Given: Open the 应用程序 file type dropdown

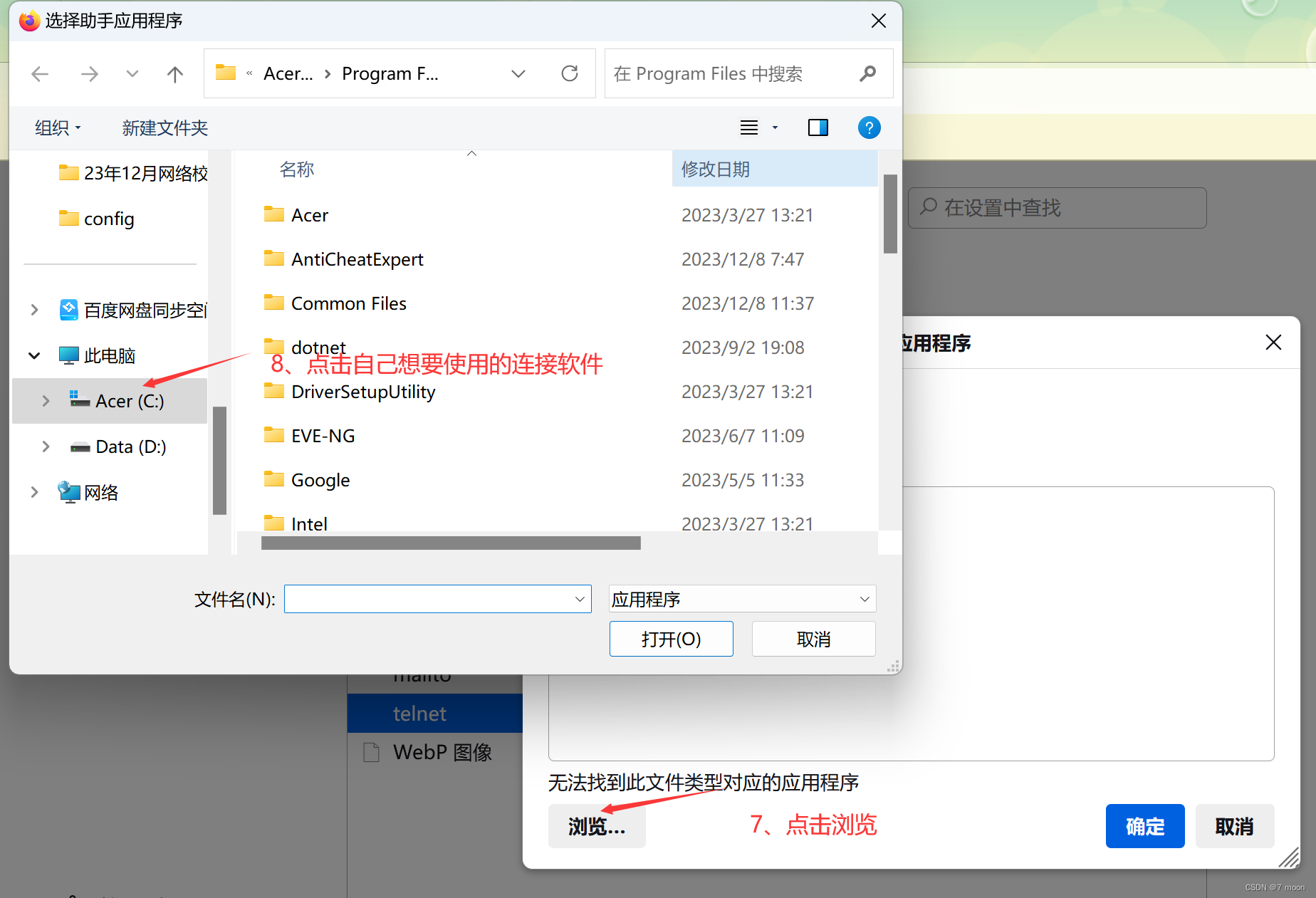Looking at the screenshot, I should [x=742, y=599].
